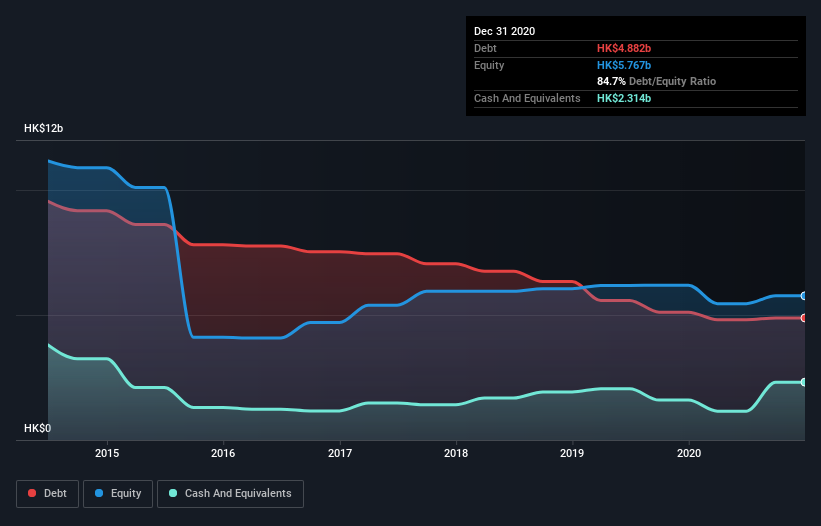The height and width of the screenshot is (526, 821).
Task: Click the Equity row label in tooltip
Action: 489,65
